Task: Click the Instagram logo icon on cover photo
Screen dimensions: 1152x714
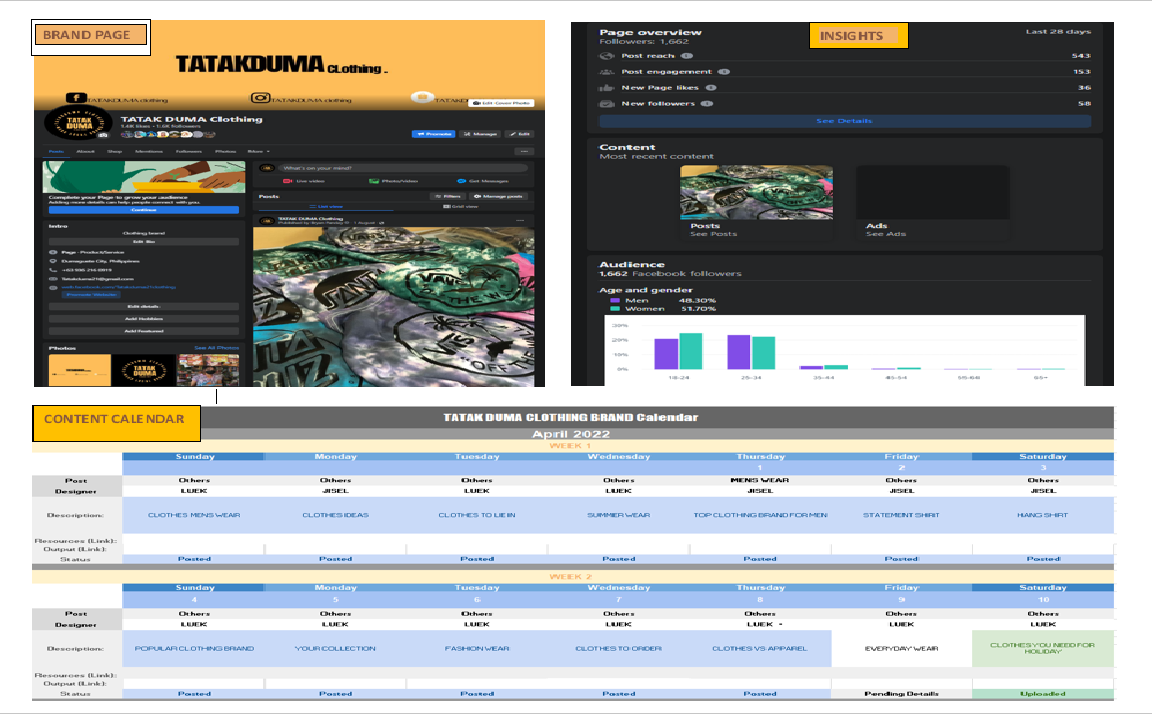Action: [260, 98]
